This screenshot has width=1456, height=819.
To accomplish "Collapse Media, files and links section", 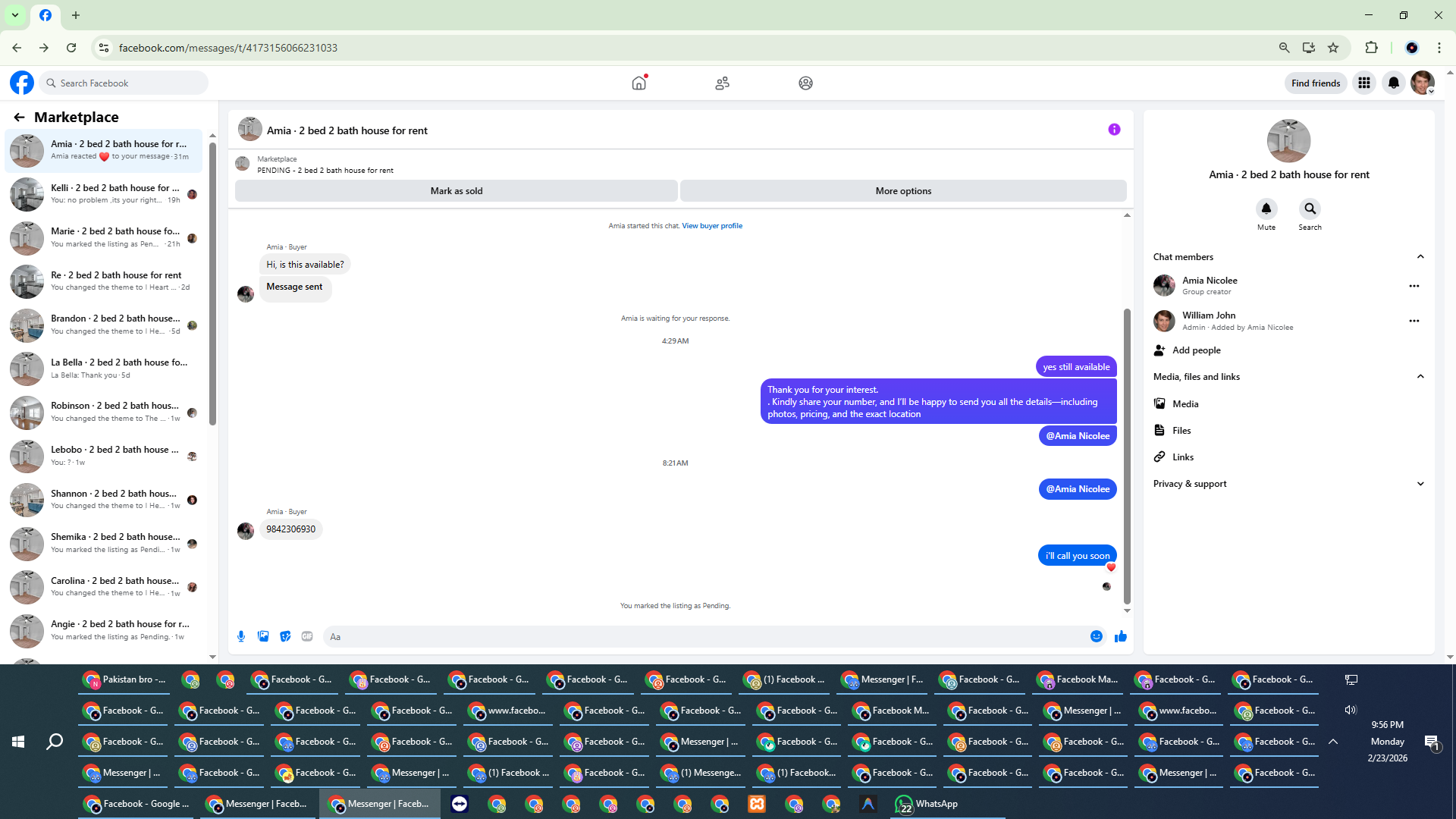I will (1420, 377).
